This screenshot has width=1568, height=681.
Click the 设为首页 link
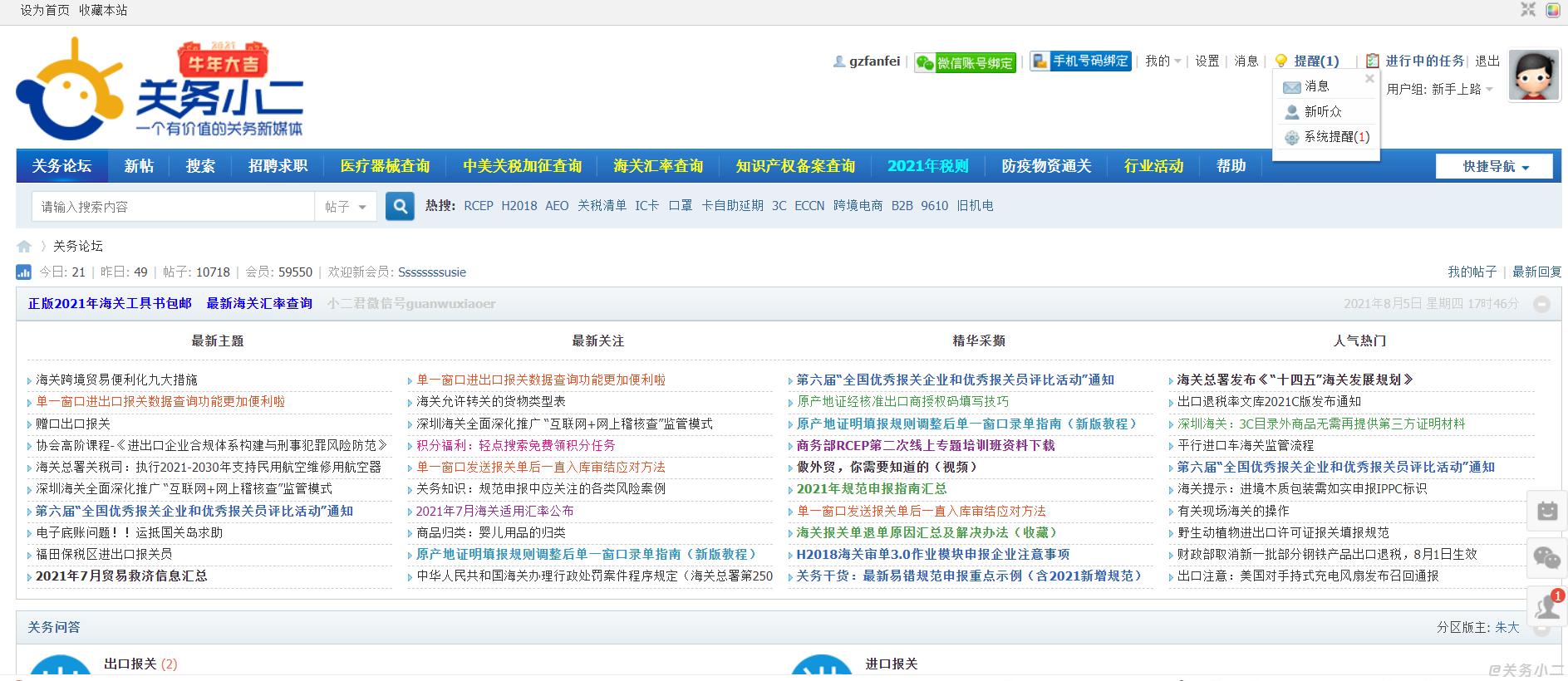click(x=45, y=10)
